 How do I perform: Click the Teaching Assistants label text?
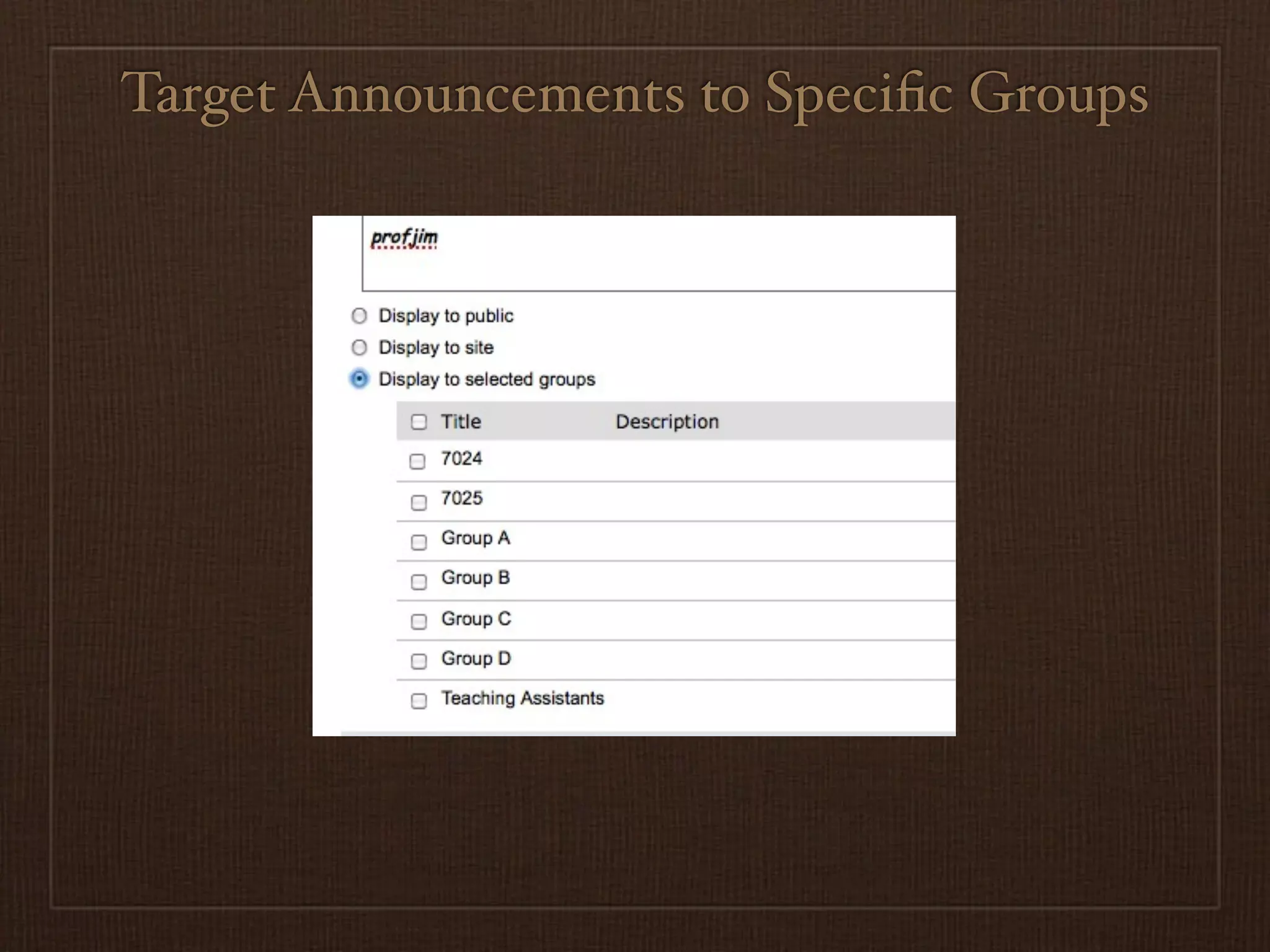523,699
